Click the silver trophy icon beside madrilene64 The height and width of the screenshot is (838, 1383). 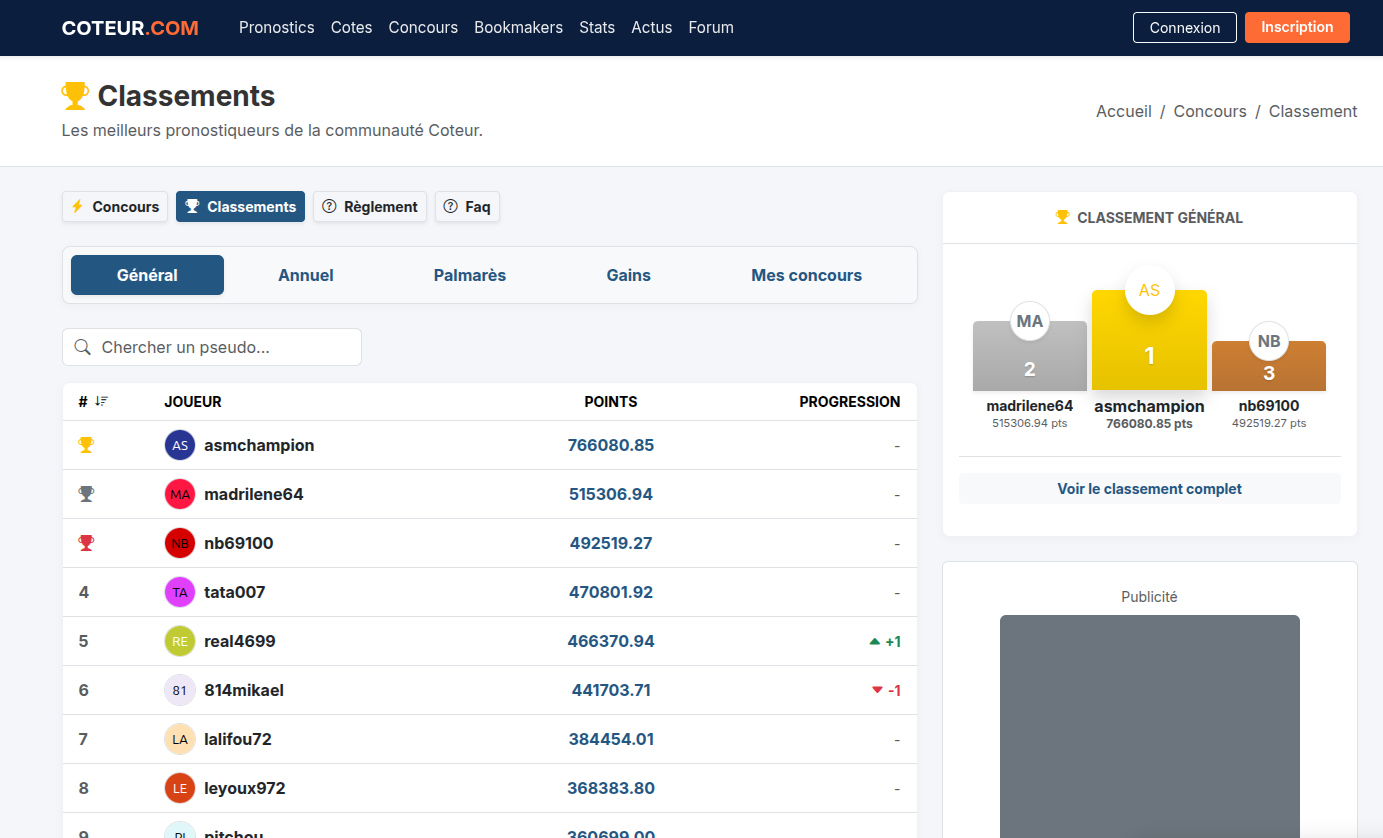(86, 494)
